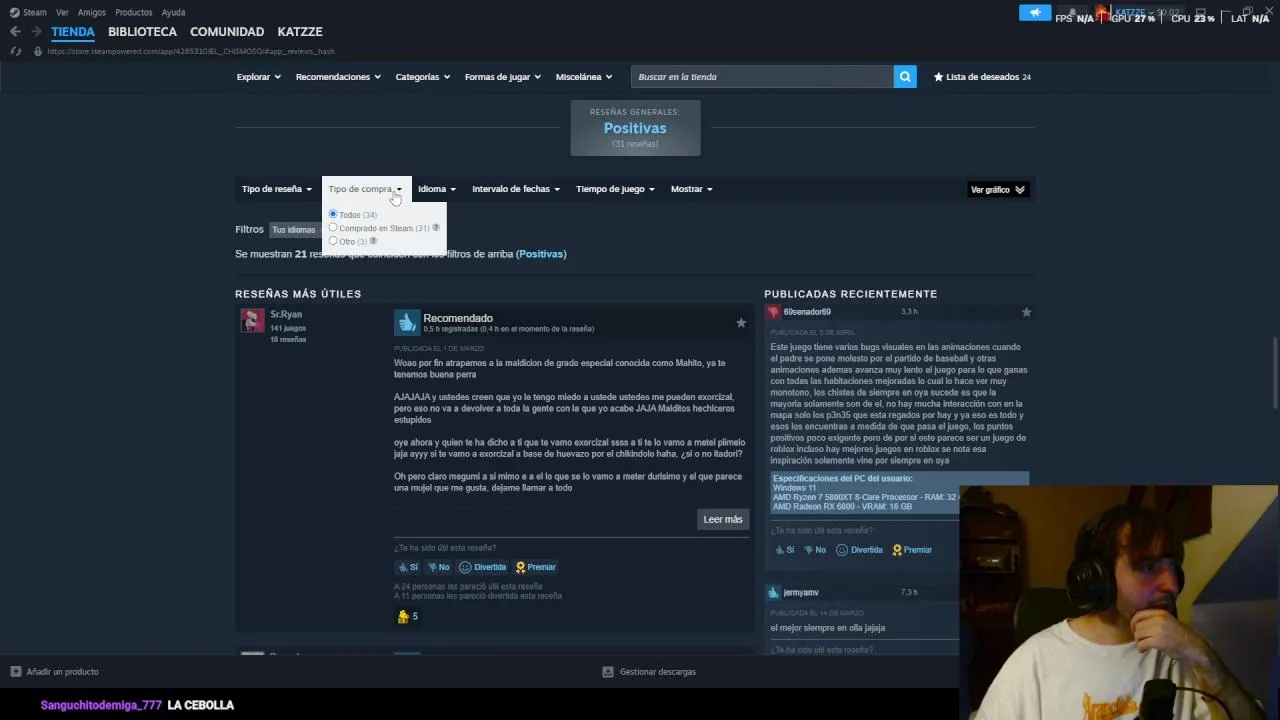
Task: Click the page URL address bar
Action: point(190,51)
